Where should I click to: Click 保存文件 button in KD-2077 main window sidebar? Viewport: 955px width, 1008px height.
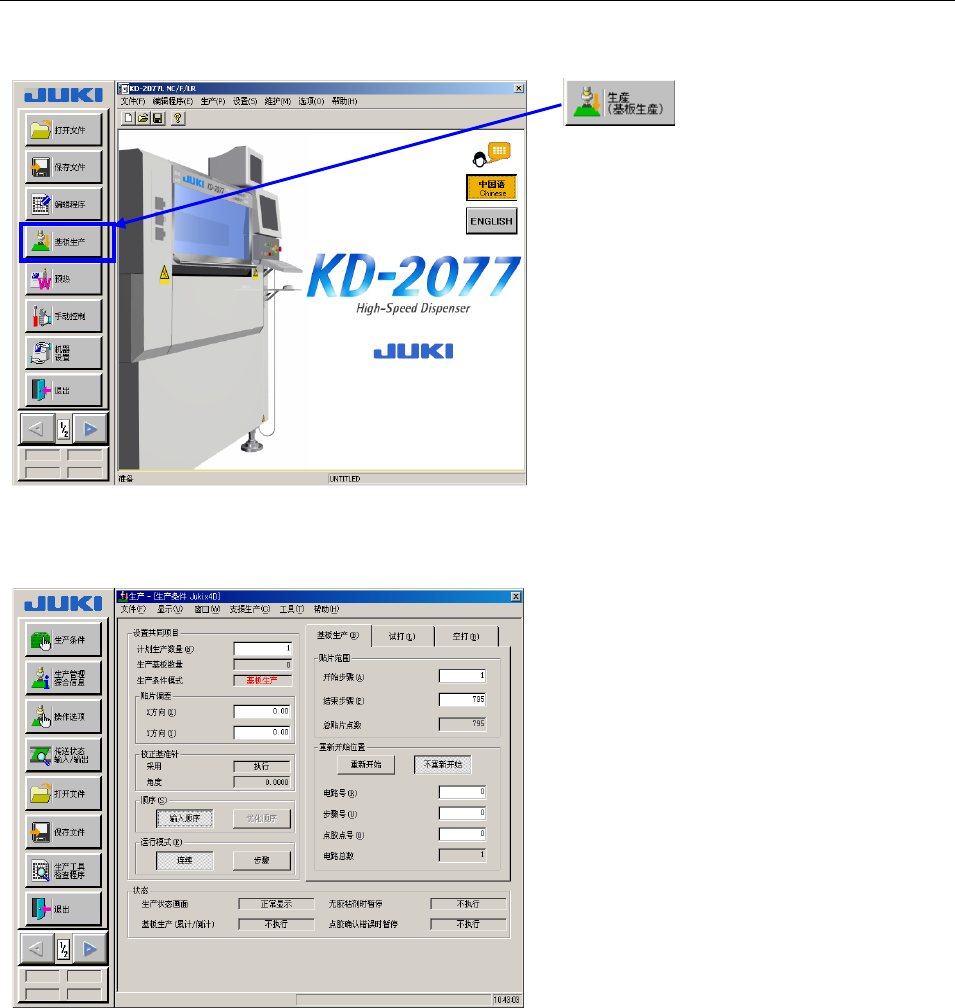(x=64, y=166)
